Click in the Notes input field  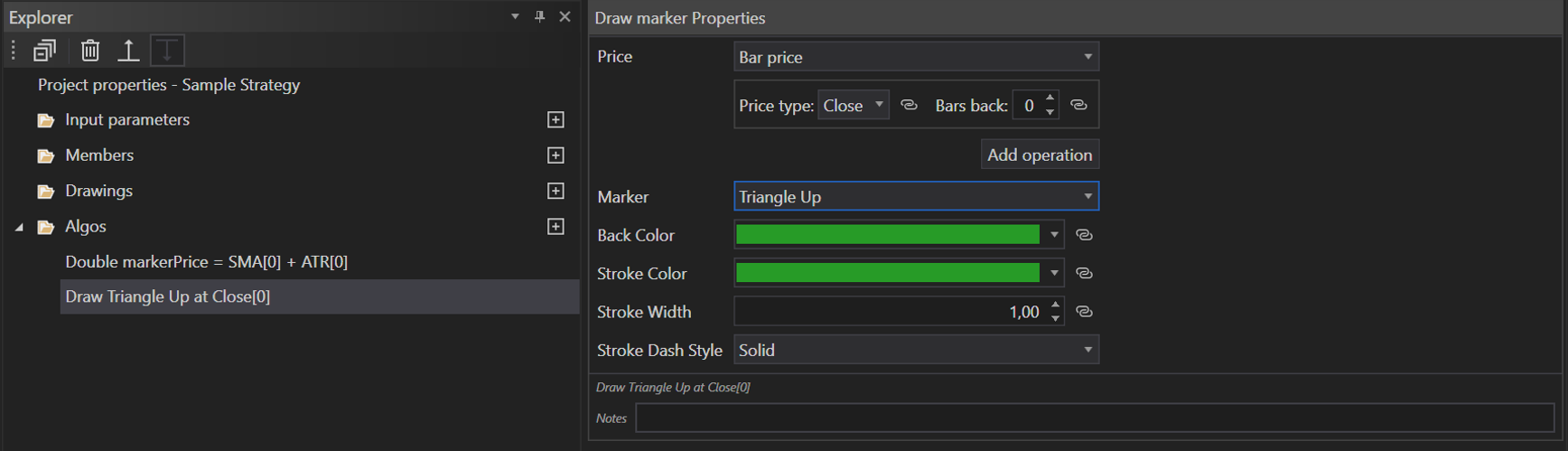pos(1094,418)
